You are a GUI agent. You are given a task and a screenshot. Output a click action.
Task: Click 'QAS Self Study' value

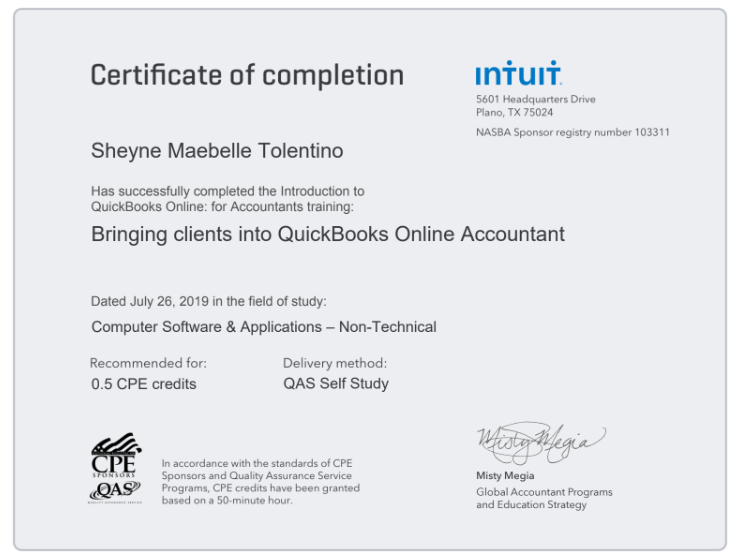tap(336, 384)
